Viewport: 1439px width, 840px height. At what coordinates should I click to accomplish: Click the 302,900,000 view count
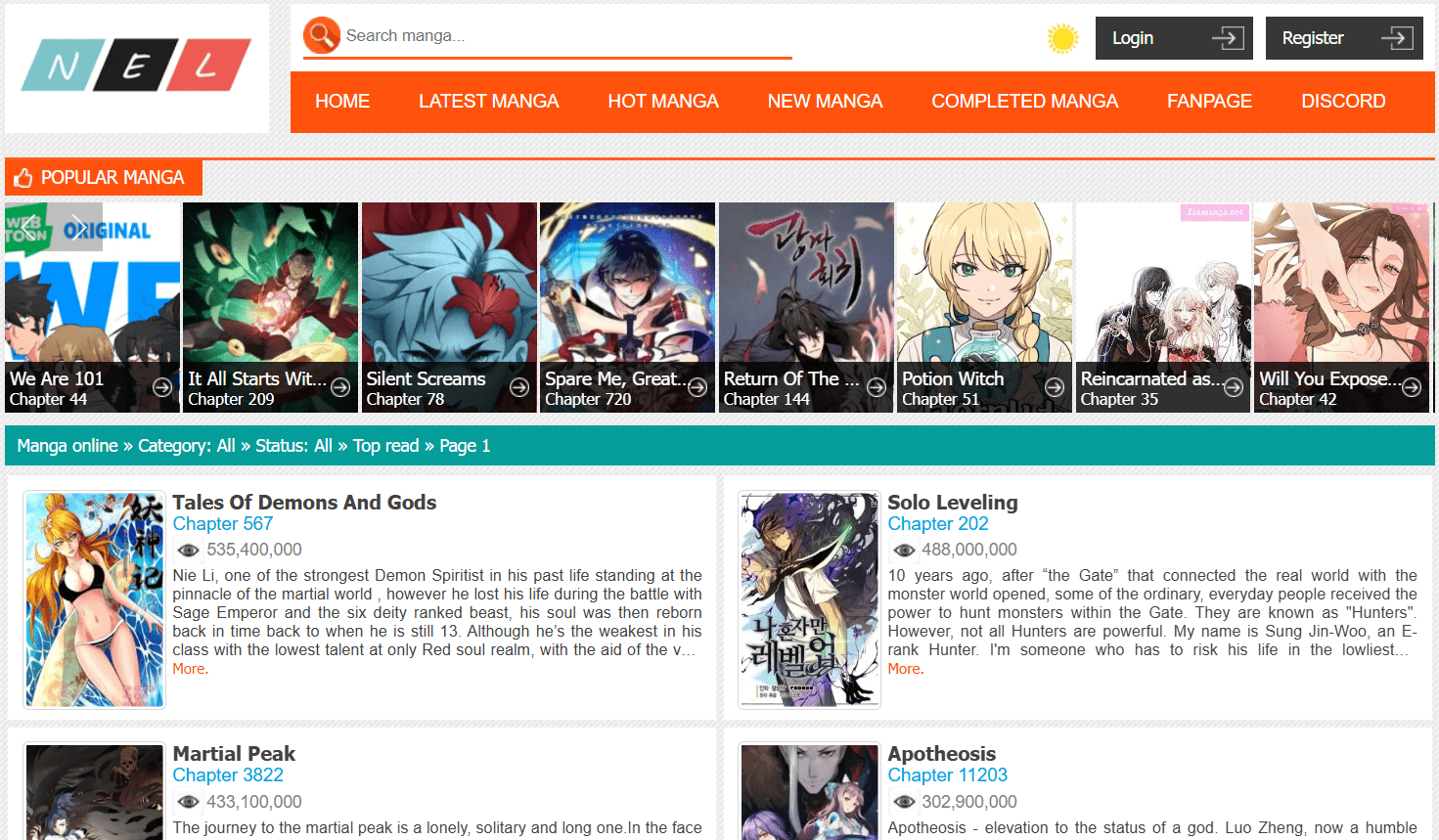click(969, 802)
